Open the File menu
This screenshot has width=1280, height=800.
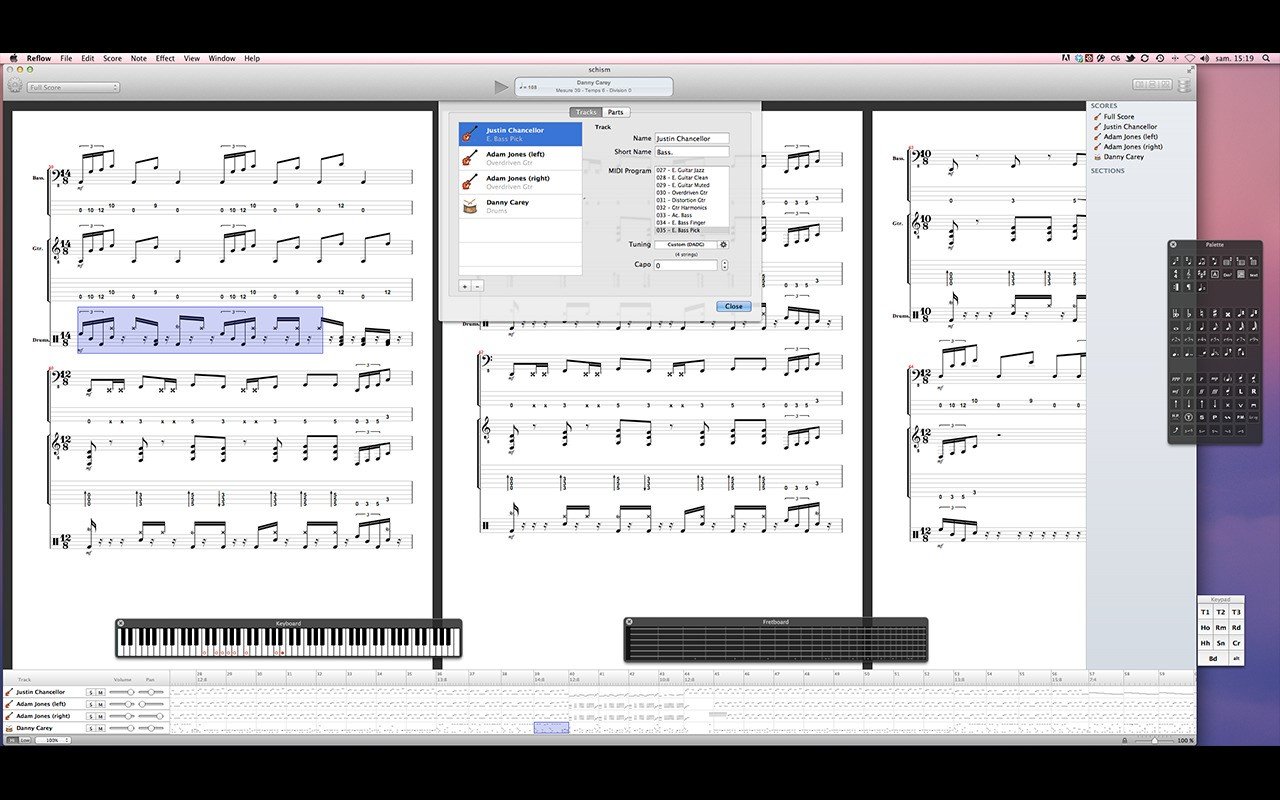[66, 58]
